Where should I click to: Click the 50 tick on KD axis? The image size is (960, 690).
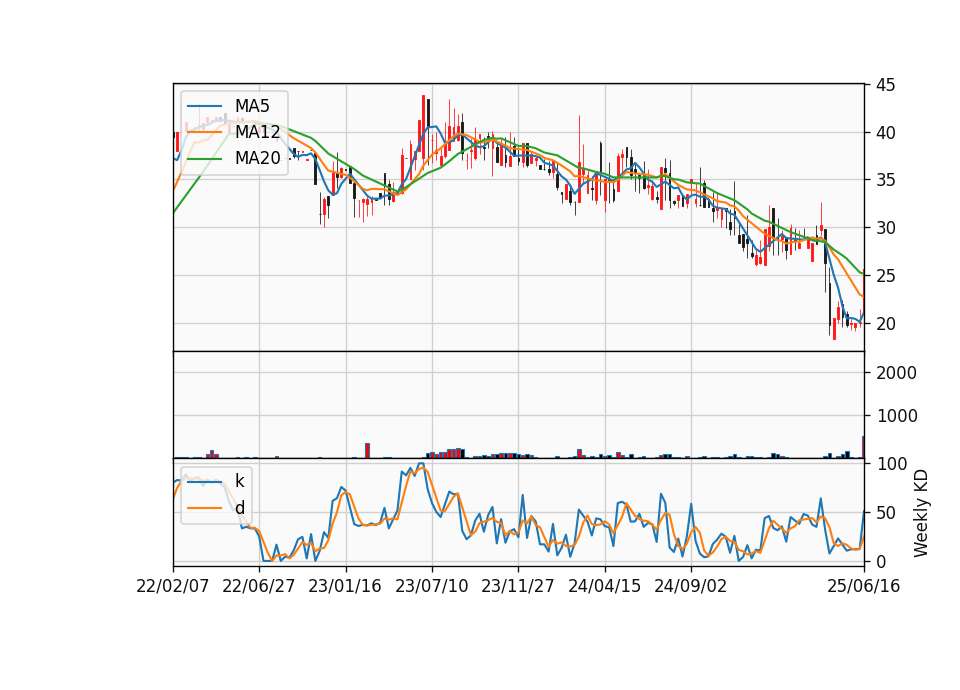click(885, 512)
